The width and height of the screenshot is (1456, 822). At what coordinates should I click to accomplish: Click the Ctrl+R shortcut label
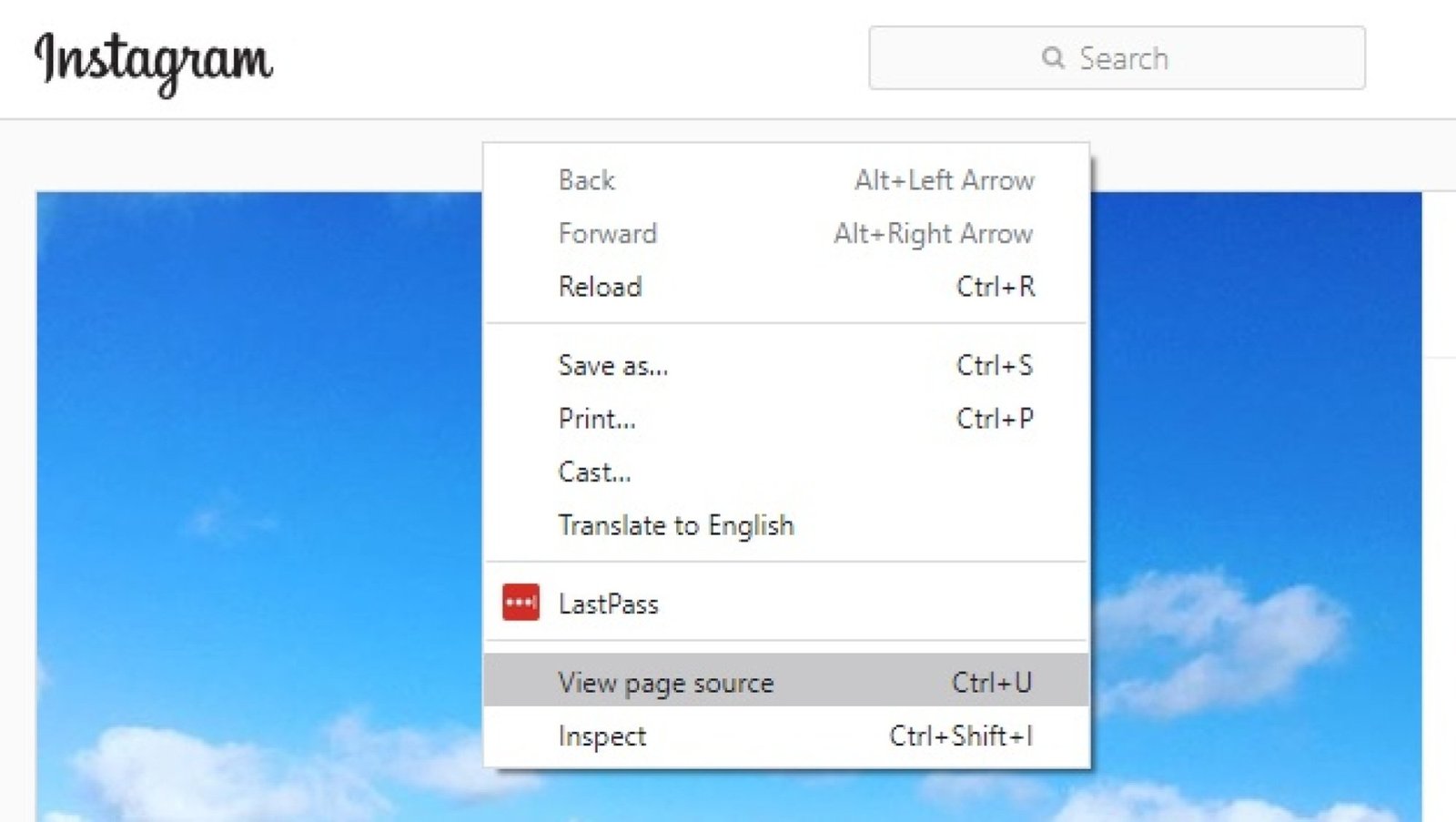(x=996, y=287)
